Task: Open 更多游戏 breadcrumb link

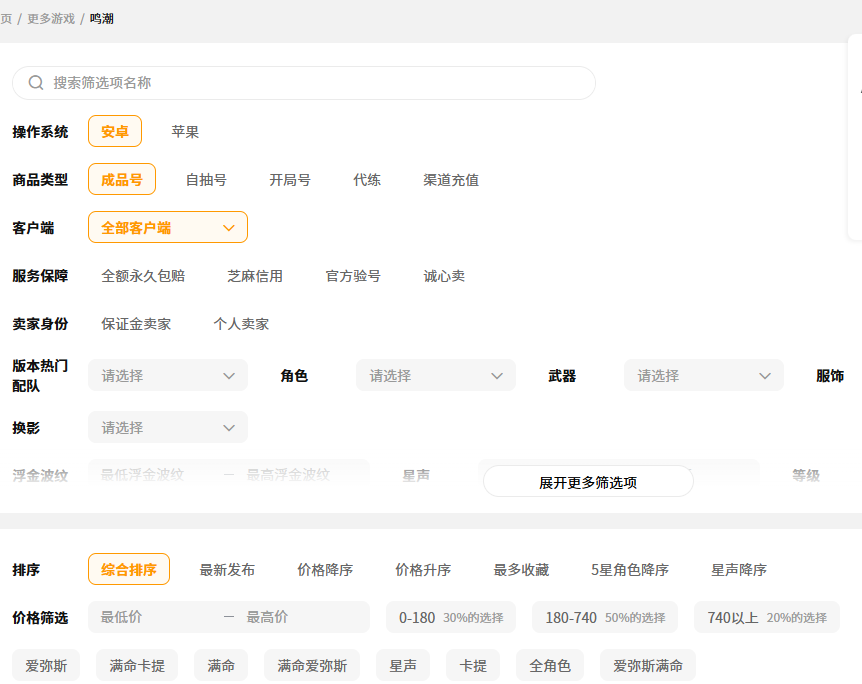Action: point(51,19)
